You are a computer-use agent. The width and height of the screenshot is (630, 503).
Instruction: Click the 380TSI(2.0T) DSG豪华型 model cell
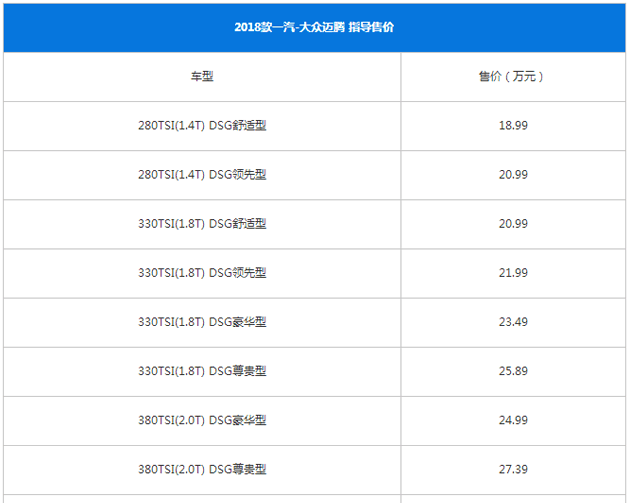(202, 420)
